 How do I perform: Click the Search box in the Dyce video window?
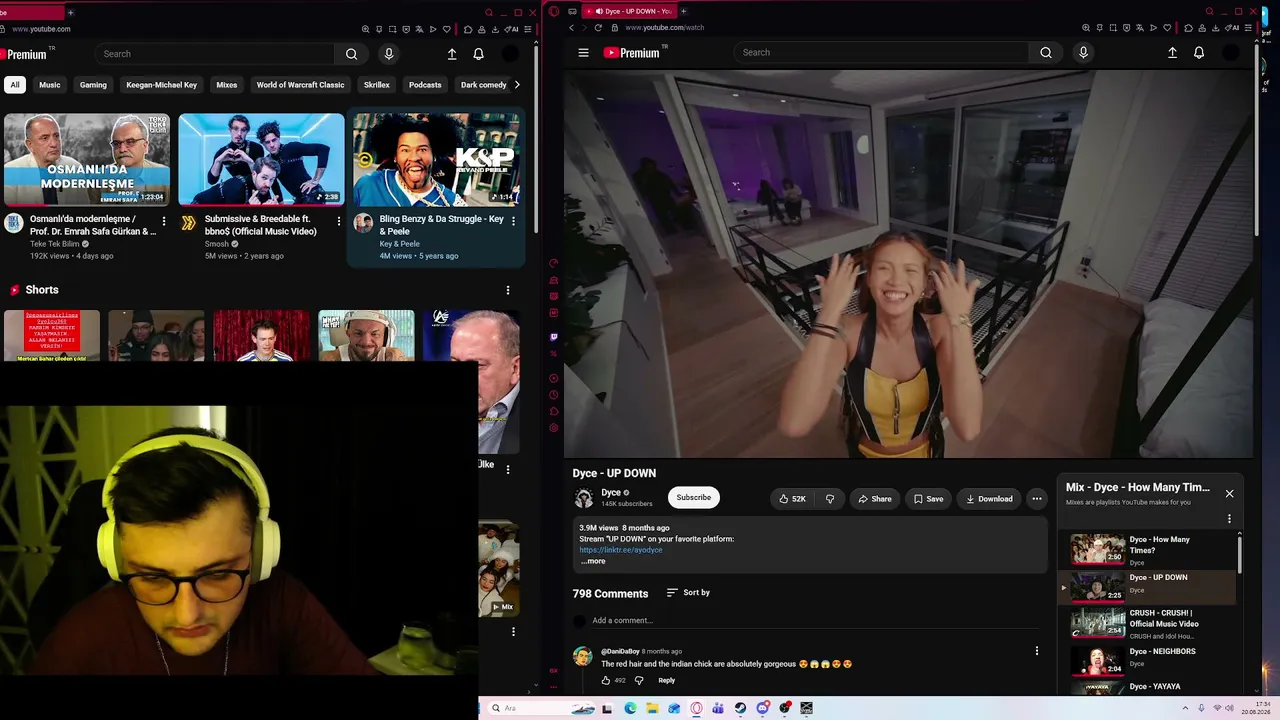[880, 53]
